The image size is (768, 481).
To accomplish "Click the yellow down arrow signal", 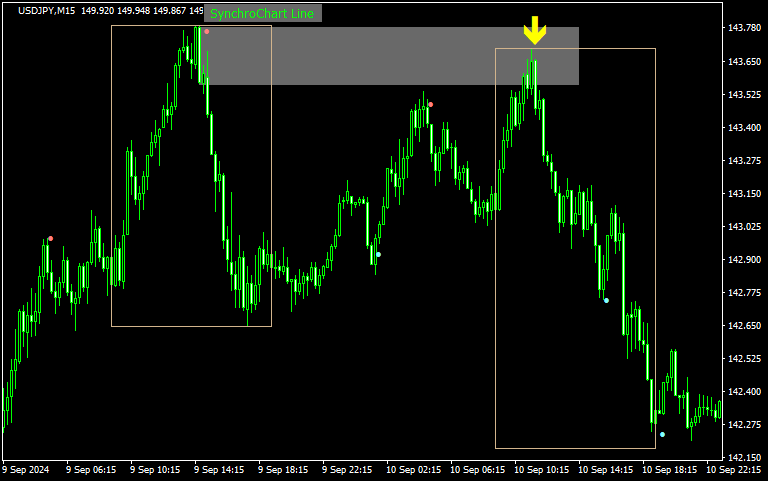I will click(535, 31).
